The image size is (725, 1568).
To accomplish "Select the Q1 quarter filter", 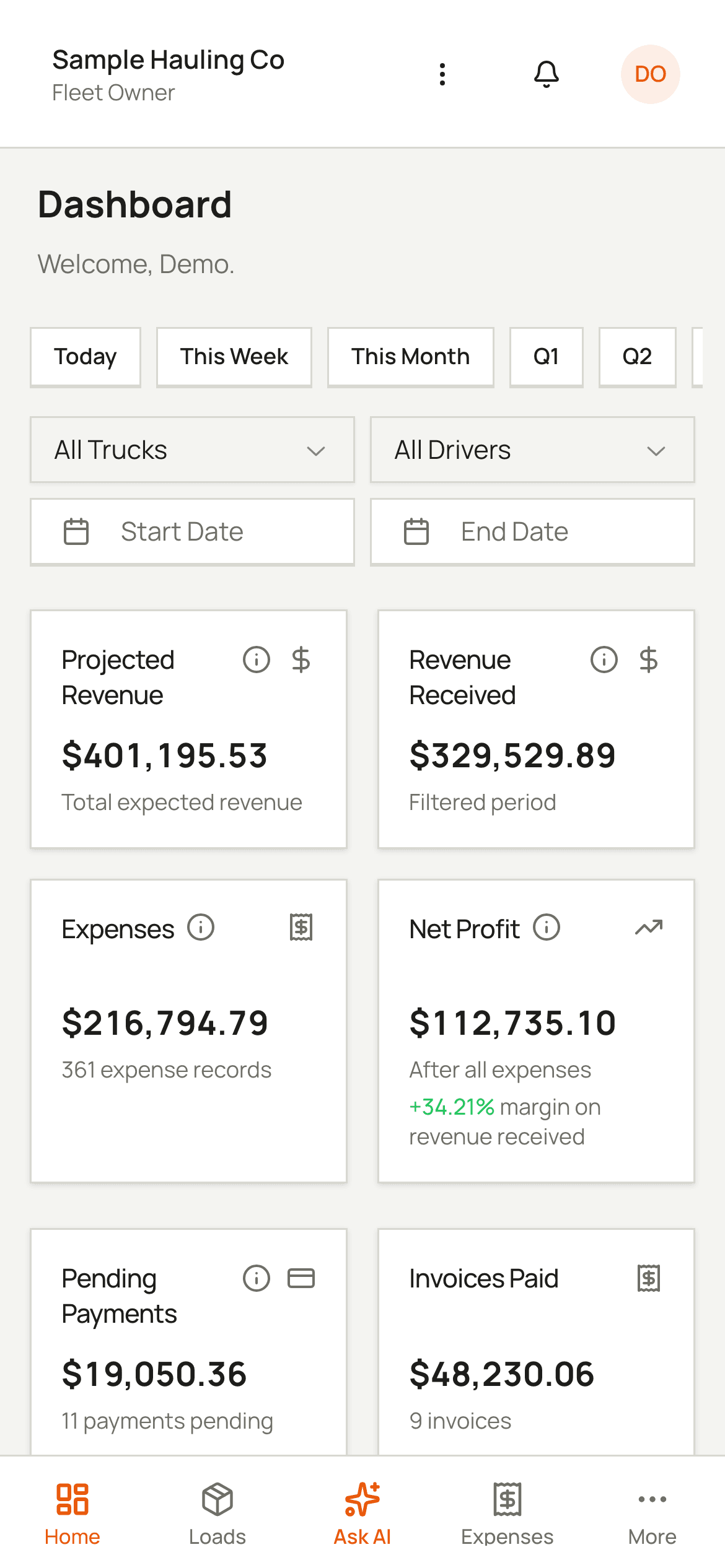I will (x=547, y=357).
